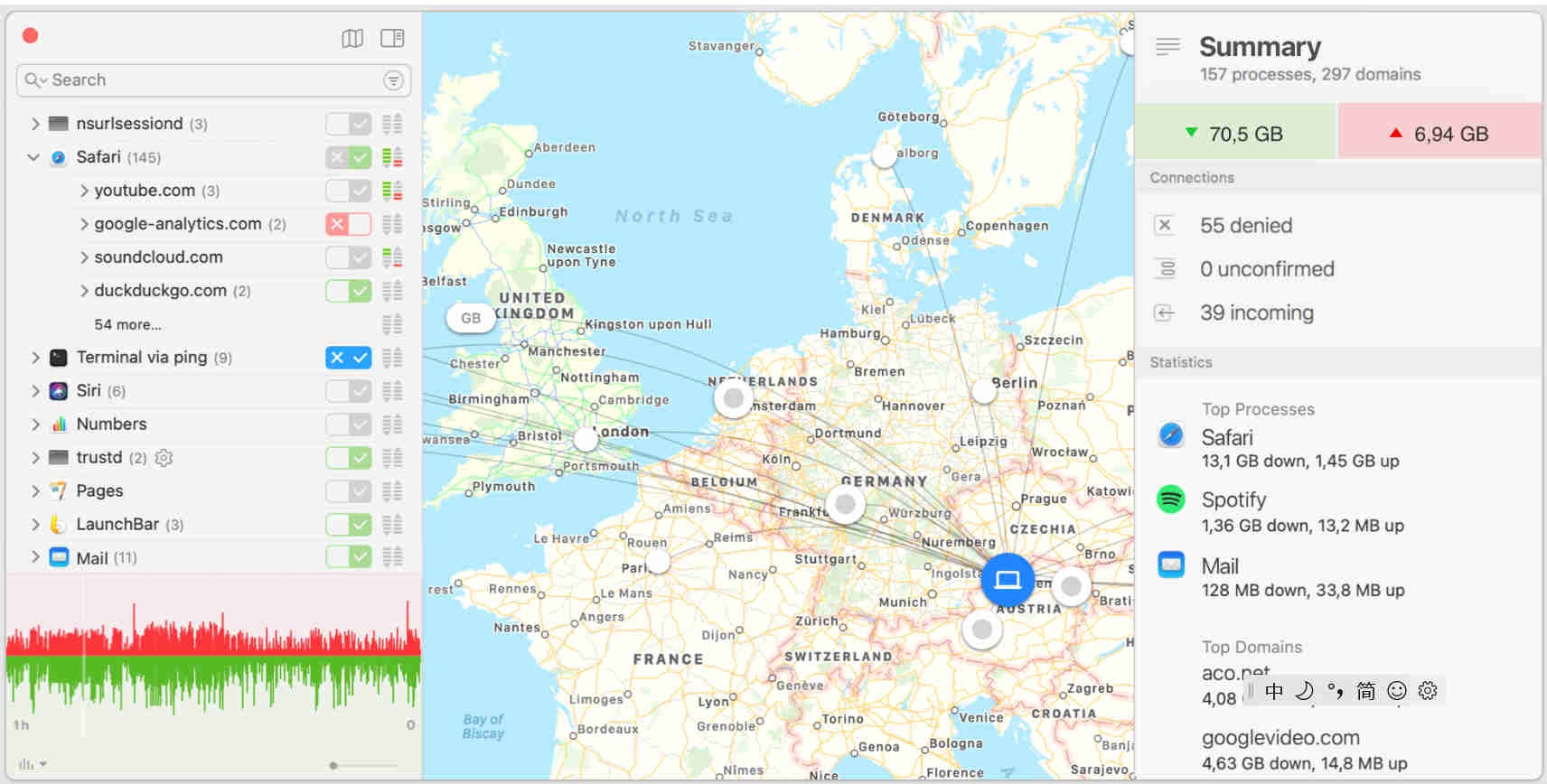1547x784 pixels.
Task: Select the Numbers row in process list
Action: point(213,425)
